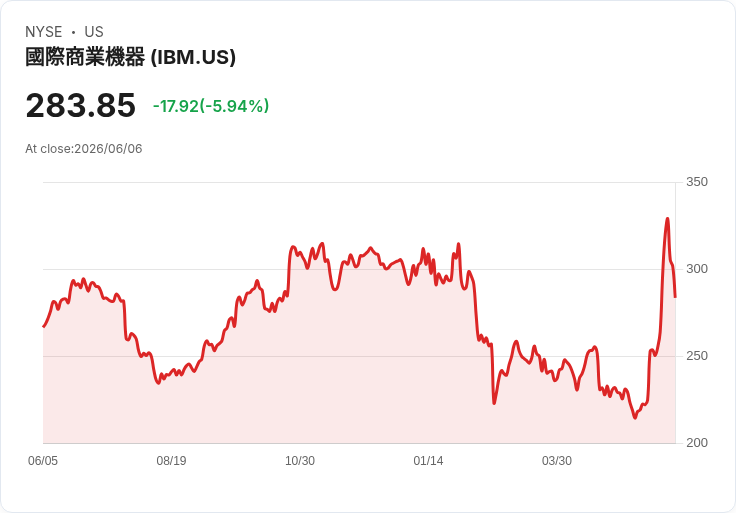
Task: Click the NYSE exchange label
Action: pos(44,32)
